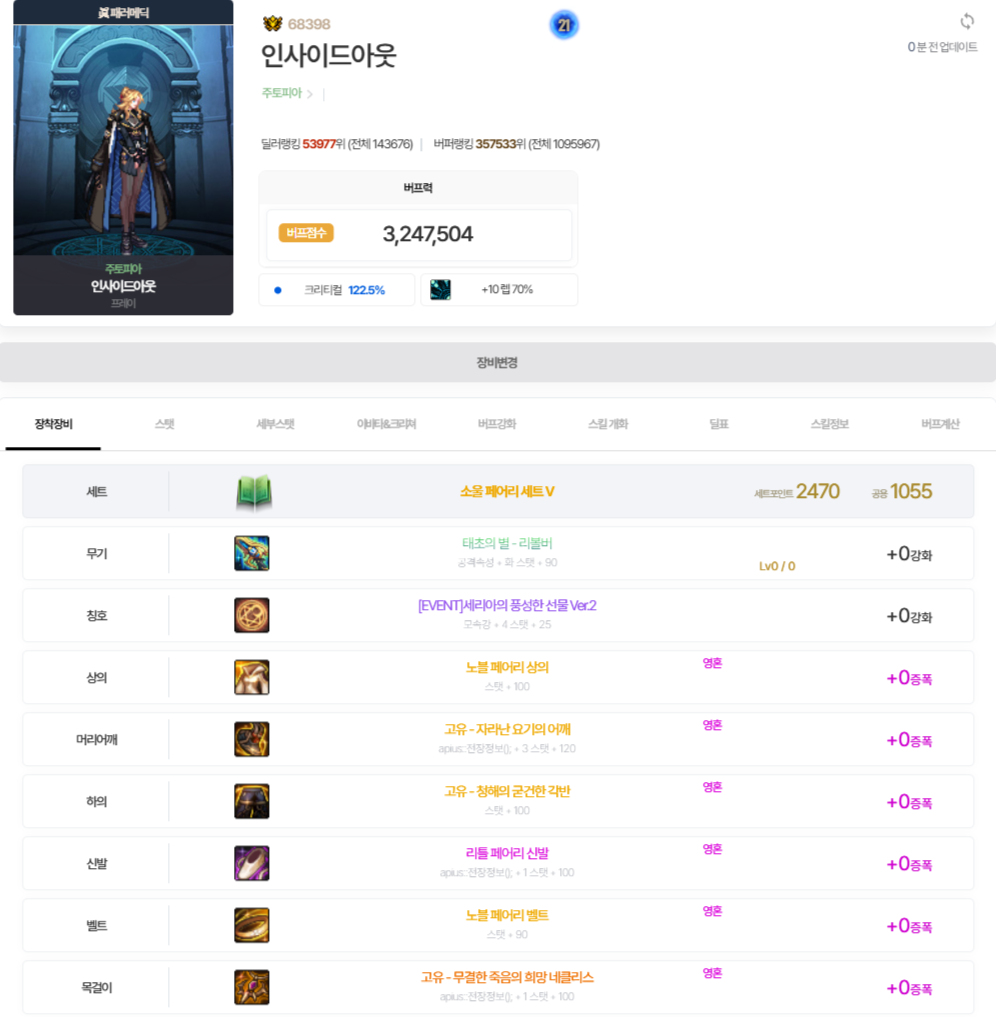Expand the 주토피ア adventure group chevron

310,94
